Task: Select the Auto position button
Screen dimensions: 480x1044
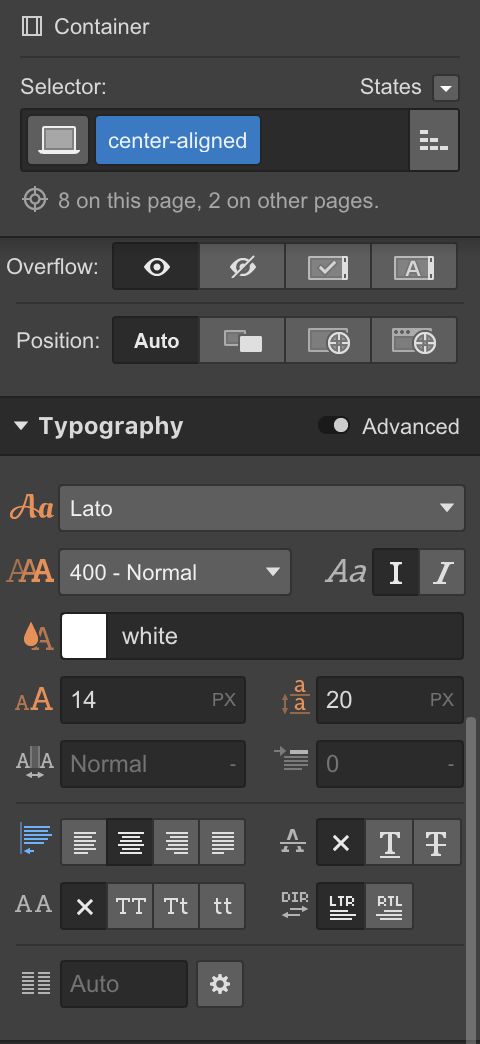Action: pyautogui.click(x=156, y=341)
